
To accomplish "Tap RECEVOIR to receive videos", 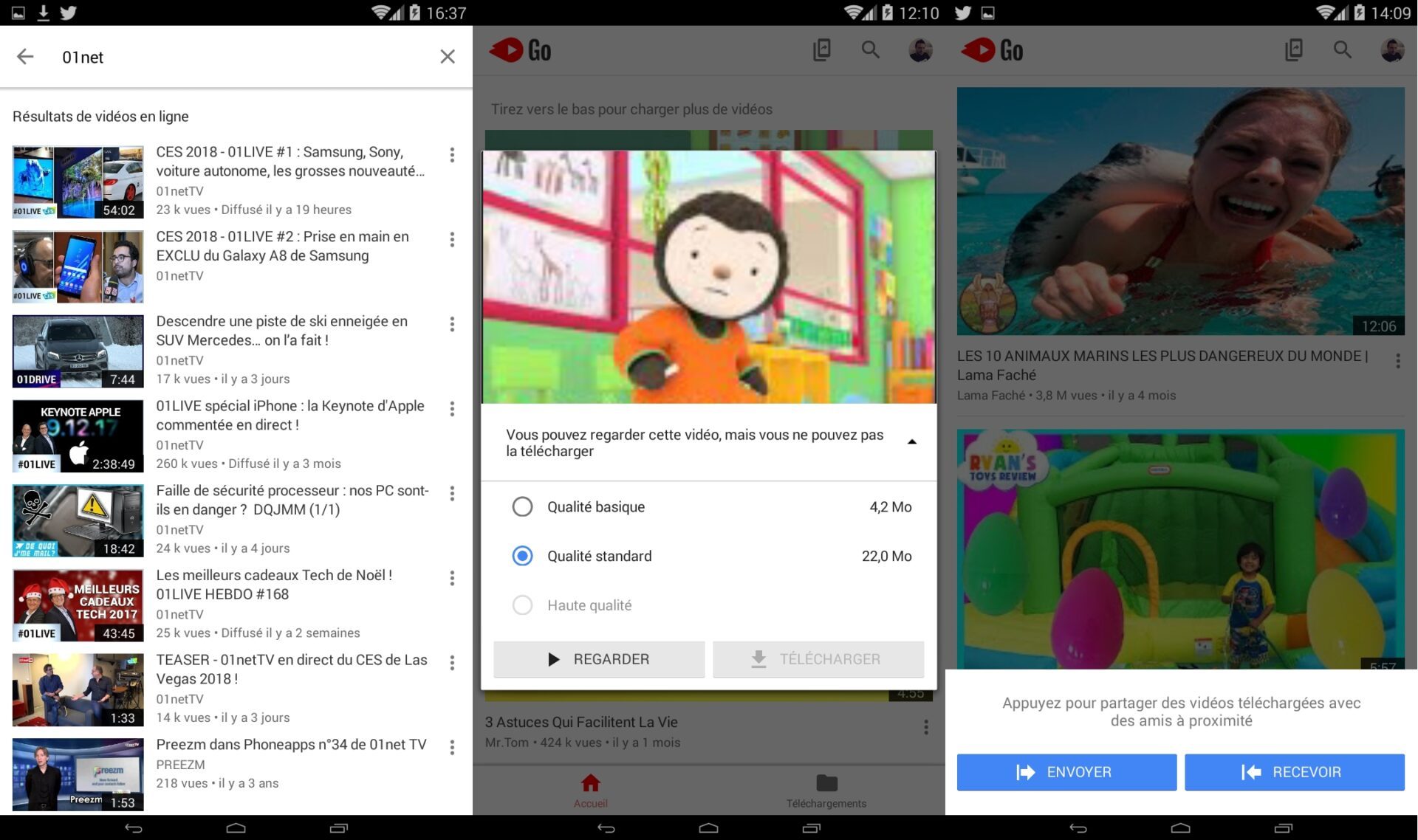I will (x=1294, y=772).
